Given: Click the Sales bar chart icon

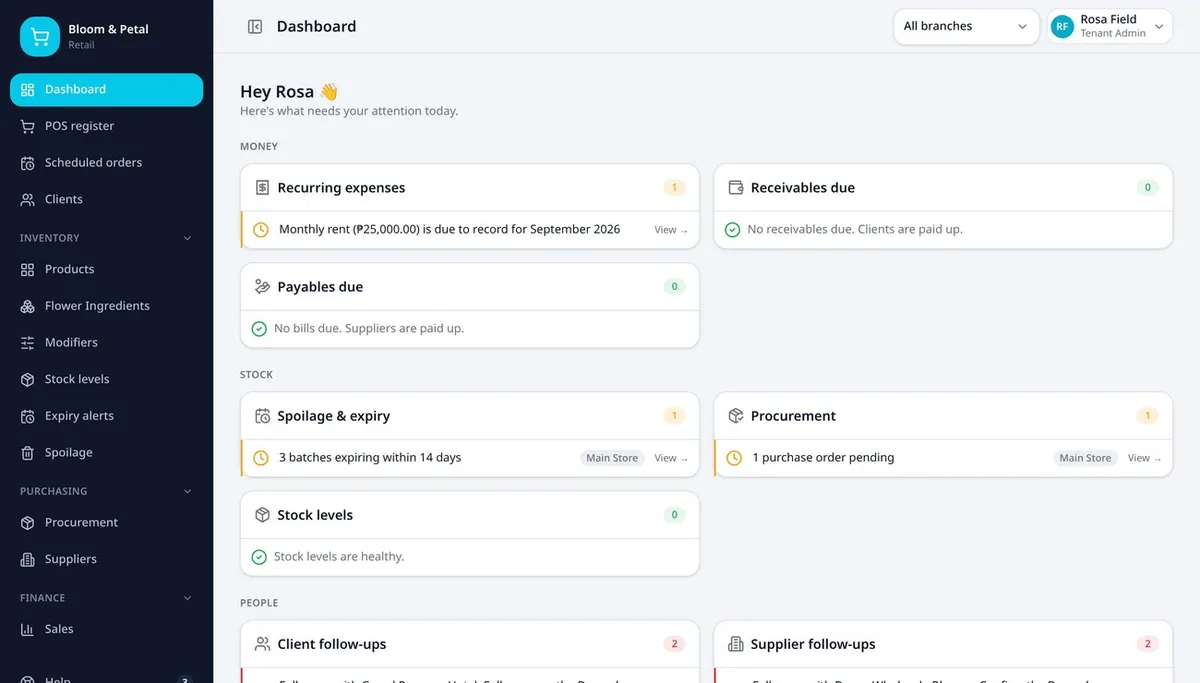Looking at the screenshot, I should tap(27, 629).
